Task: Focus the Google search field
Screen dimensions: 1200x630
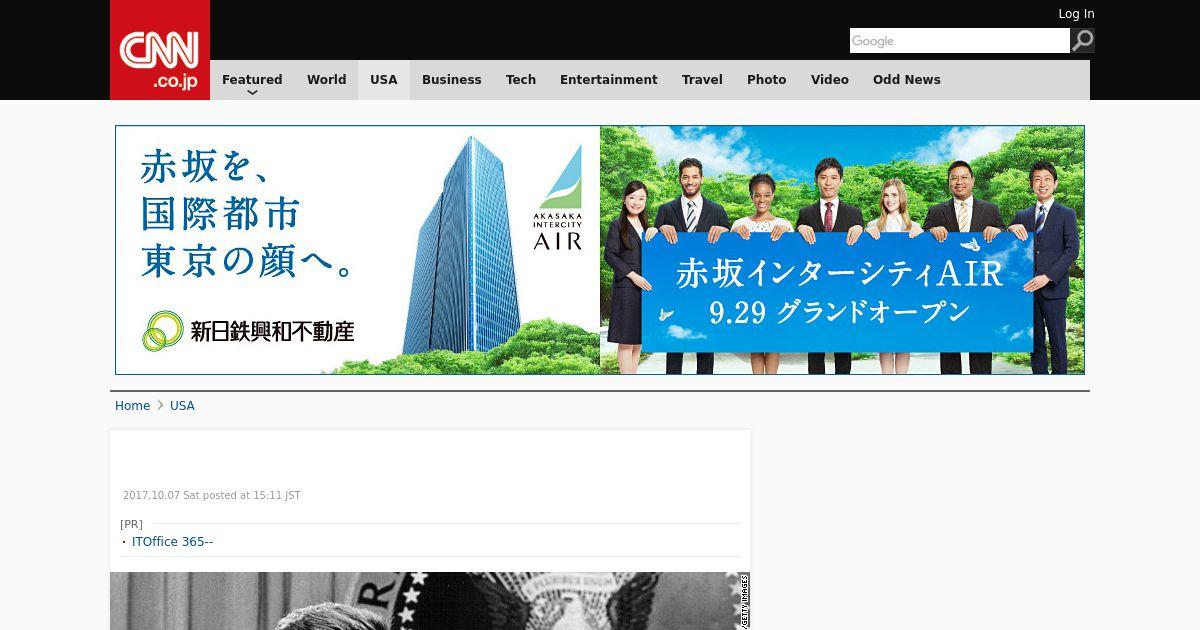Action: pos(960,41)
